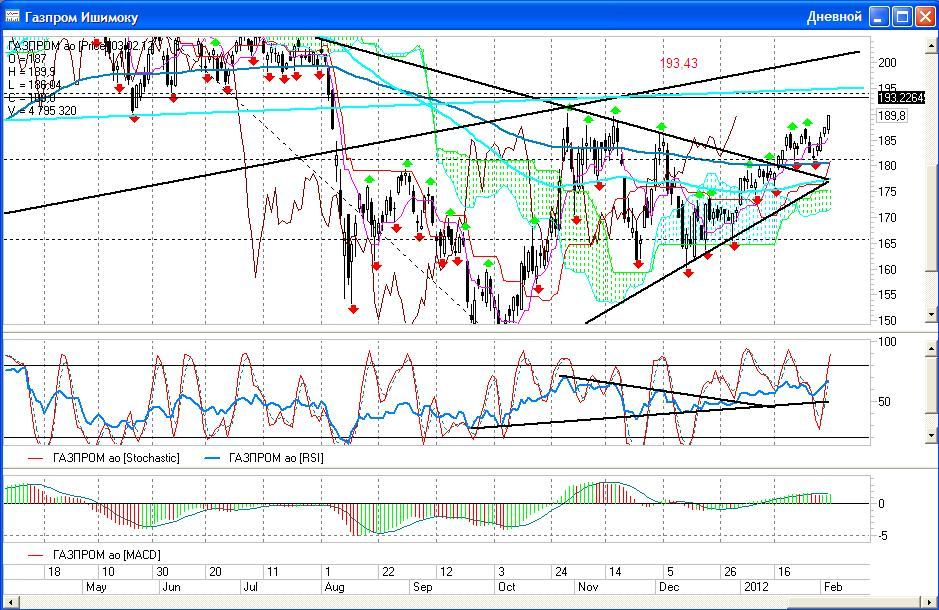Image resolution: width=939 pixels, height=610 pixels.
Task: Click the Dec month label on time axis
Action: tap(669, 587)
